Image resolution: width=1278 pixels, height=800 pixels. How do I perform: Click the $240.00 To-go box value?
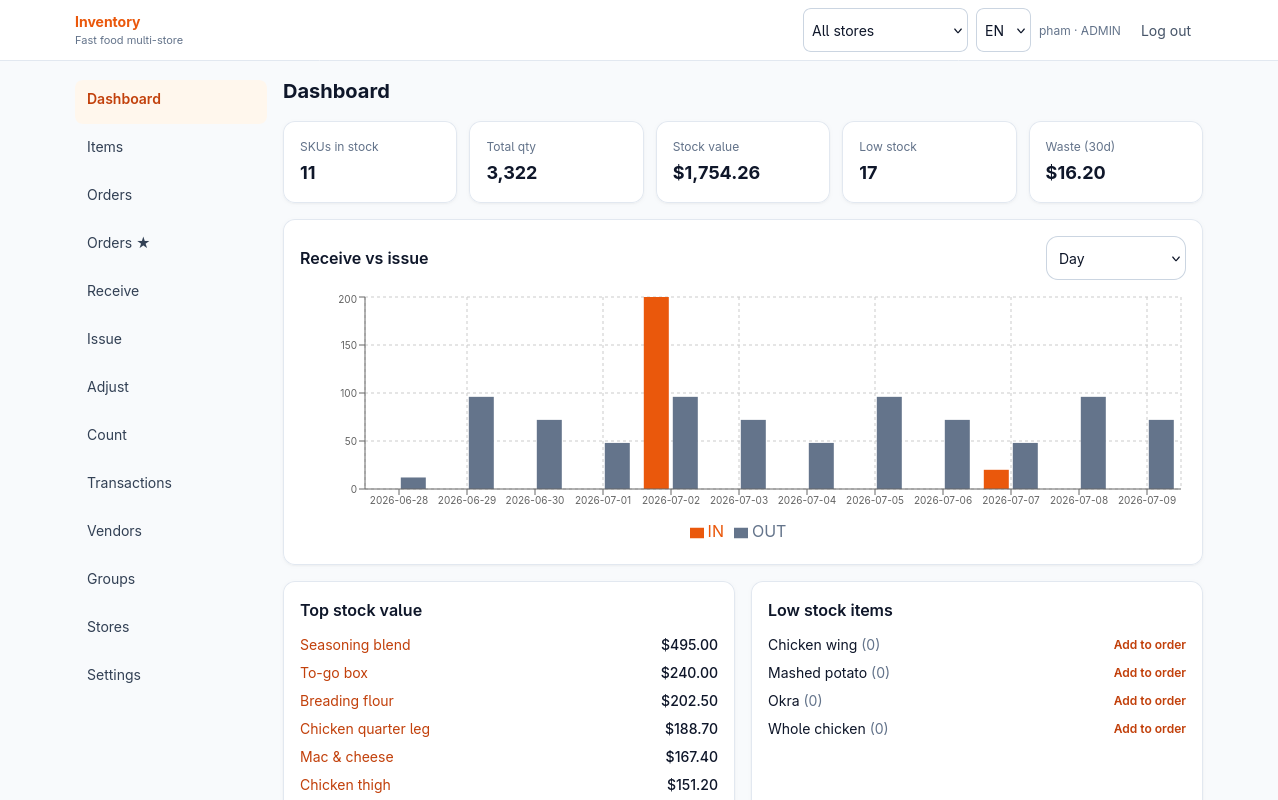[x=689, y=673]
